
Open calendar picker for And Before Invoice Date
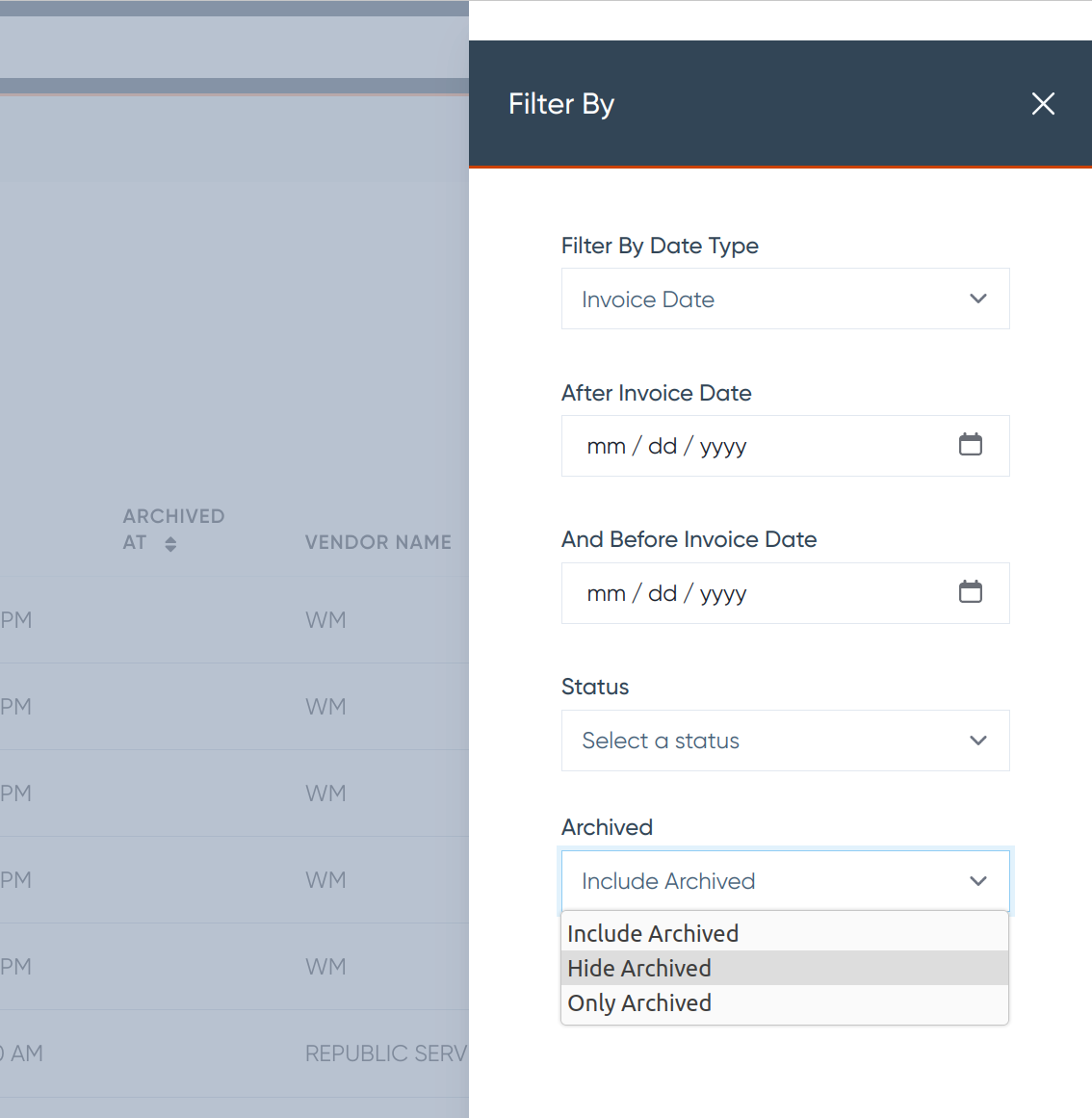pyautogui.click(x=971, y=592)
